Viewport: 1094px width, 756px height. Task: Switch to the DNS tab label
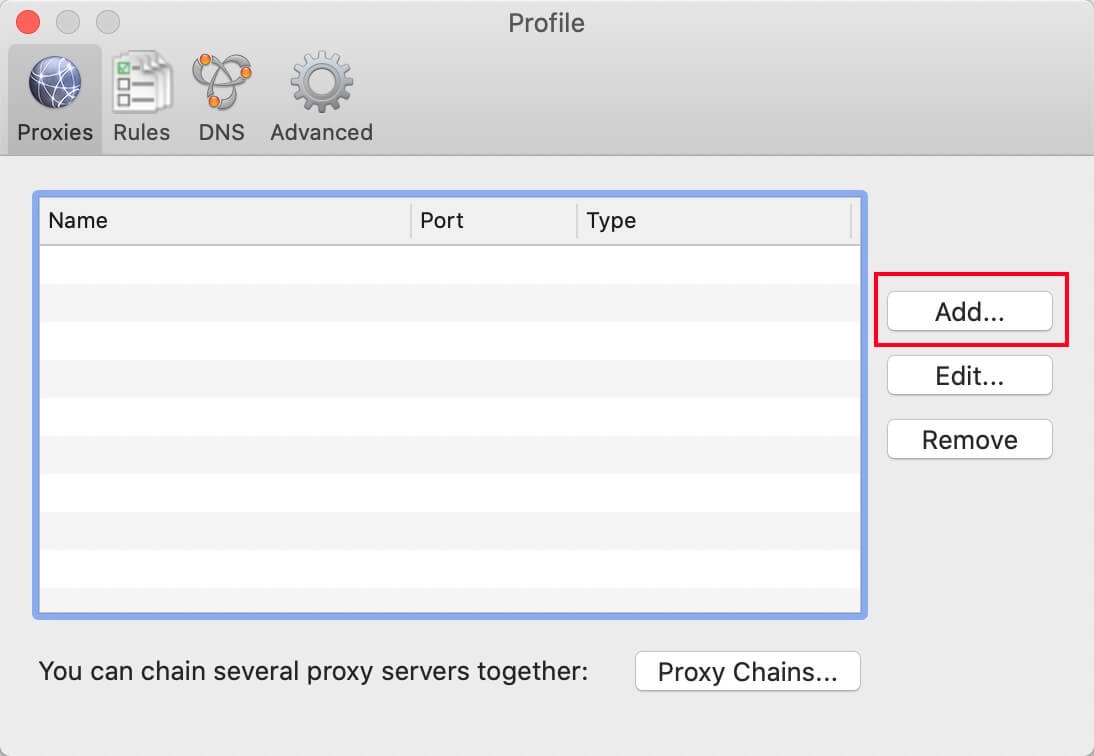[222, 133]
